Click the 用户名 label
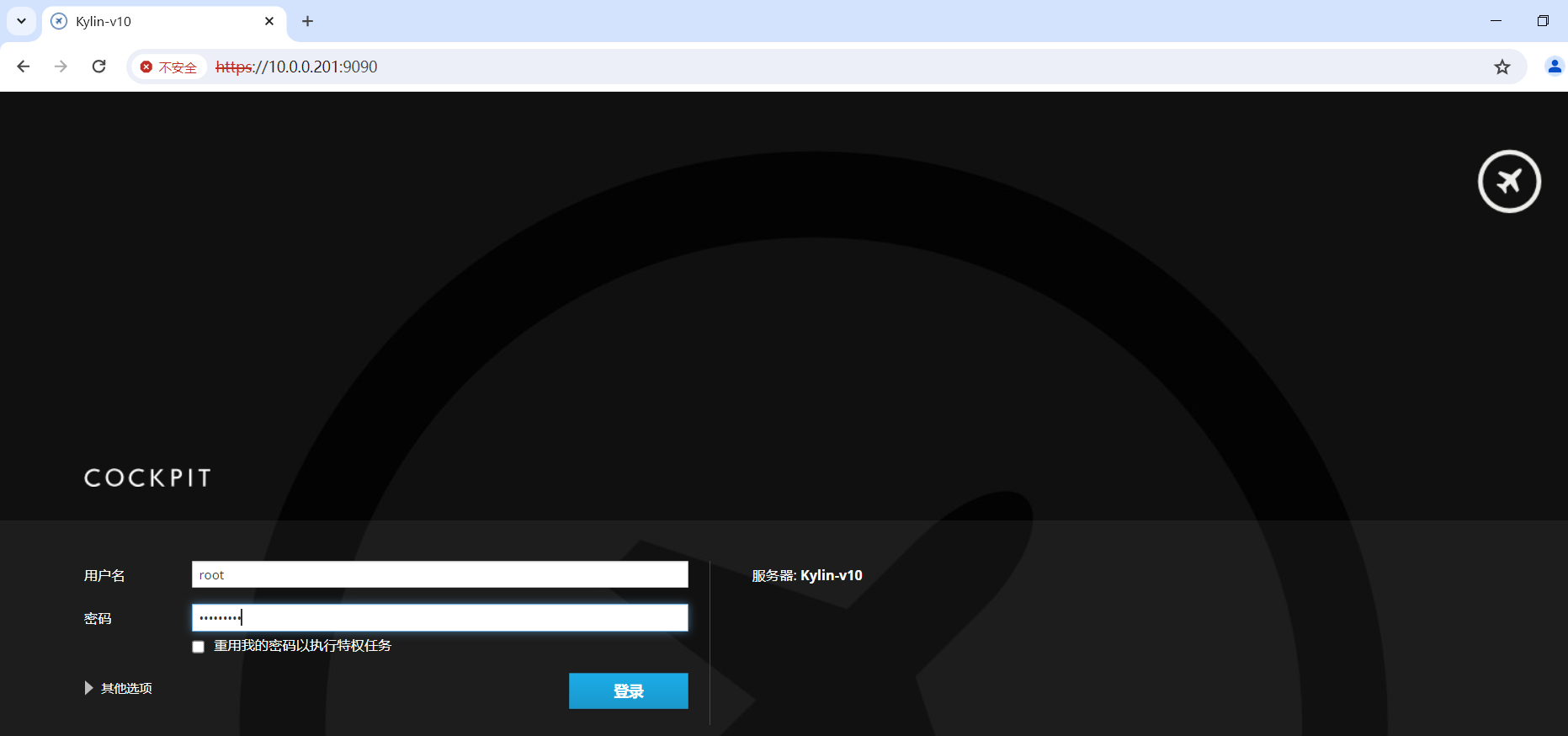Viewport: 1568px width, 736px height. 104,575
